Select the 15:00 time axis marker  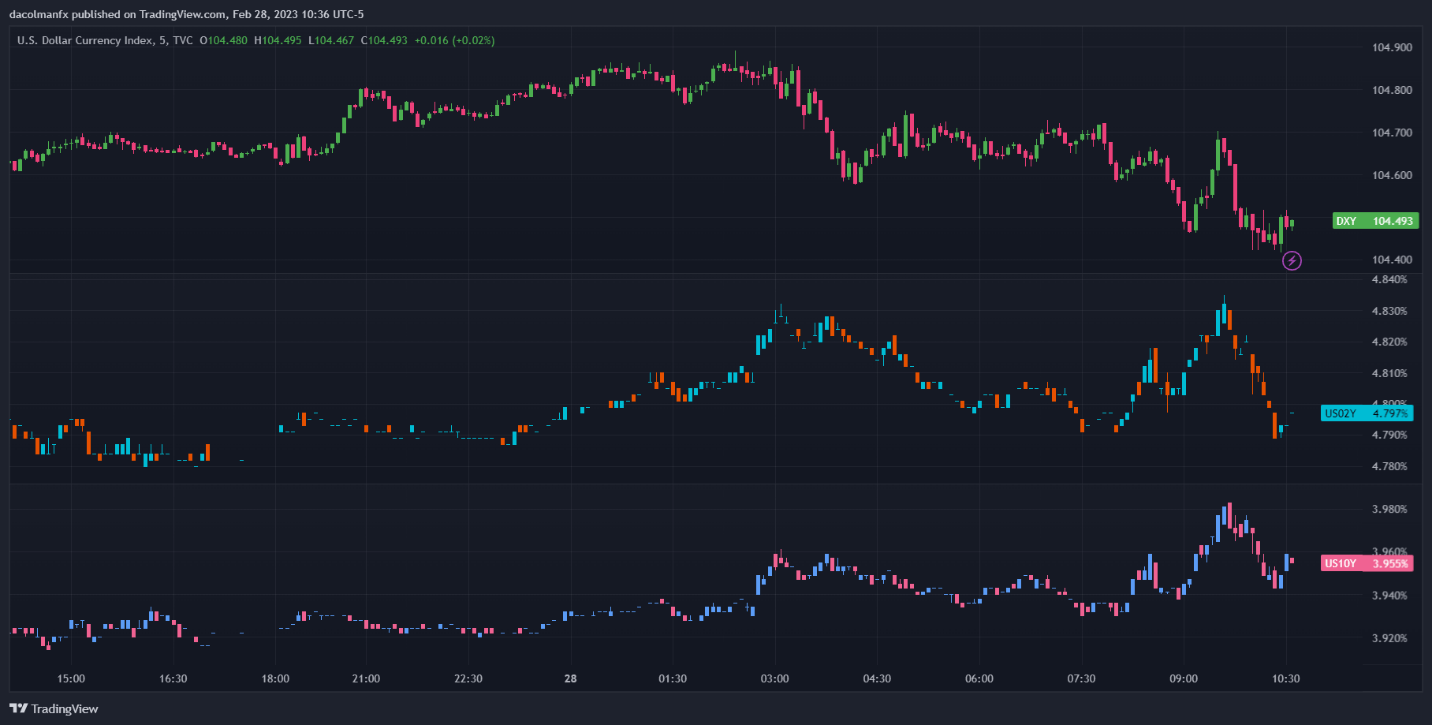(71, 678)
